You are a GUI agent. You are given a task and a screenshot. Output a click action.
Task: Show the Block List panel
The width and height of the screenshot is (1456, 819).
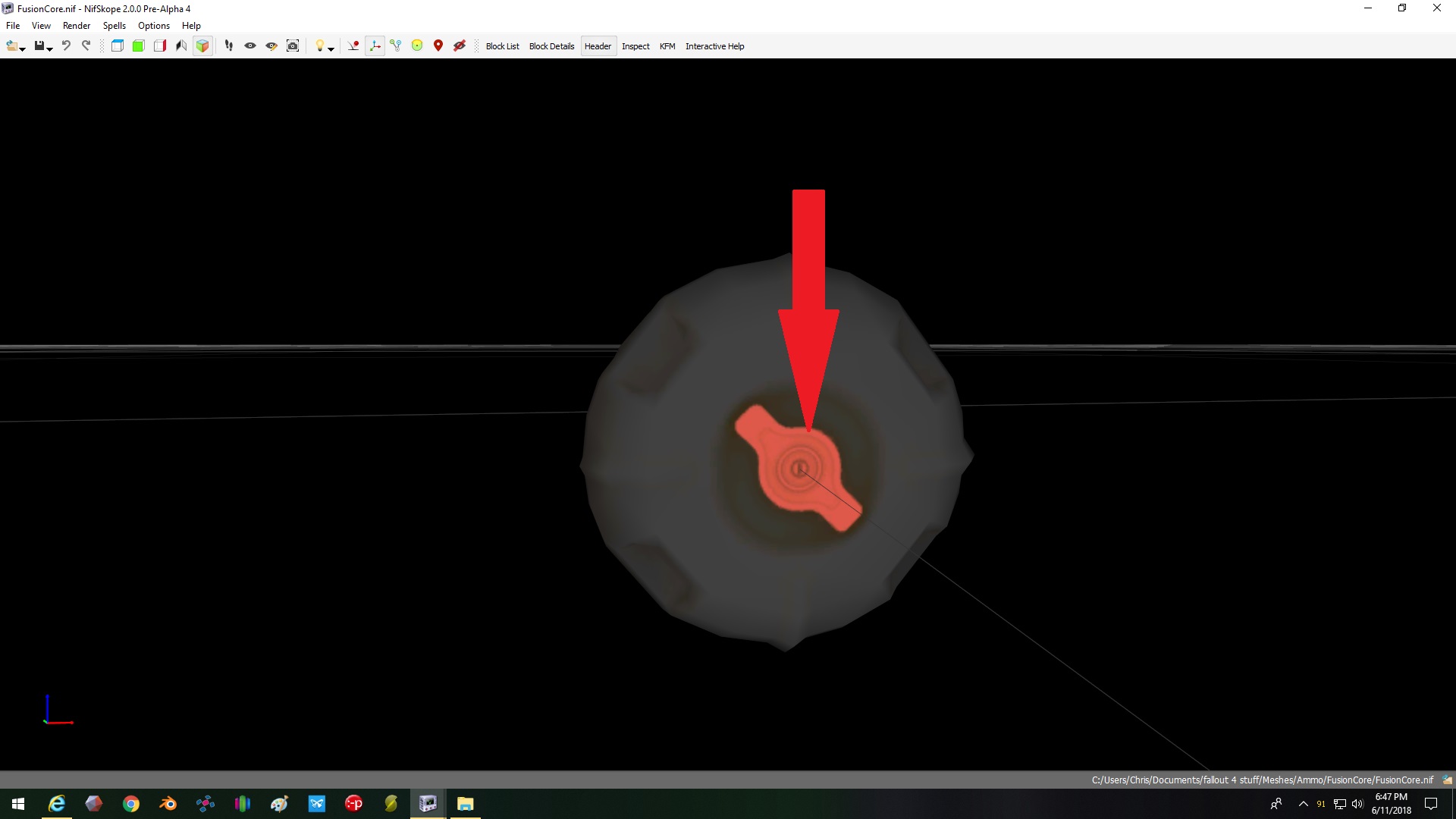point(503,46)
